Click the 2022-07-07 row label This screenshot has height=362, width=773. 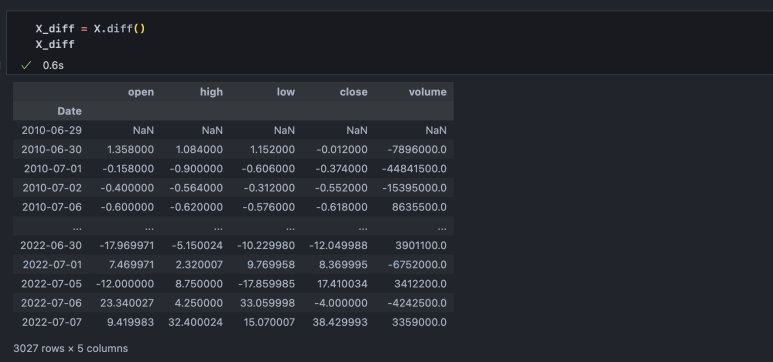[x=51, y=322]
